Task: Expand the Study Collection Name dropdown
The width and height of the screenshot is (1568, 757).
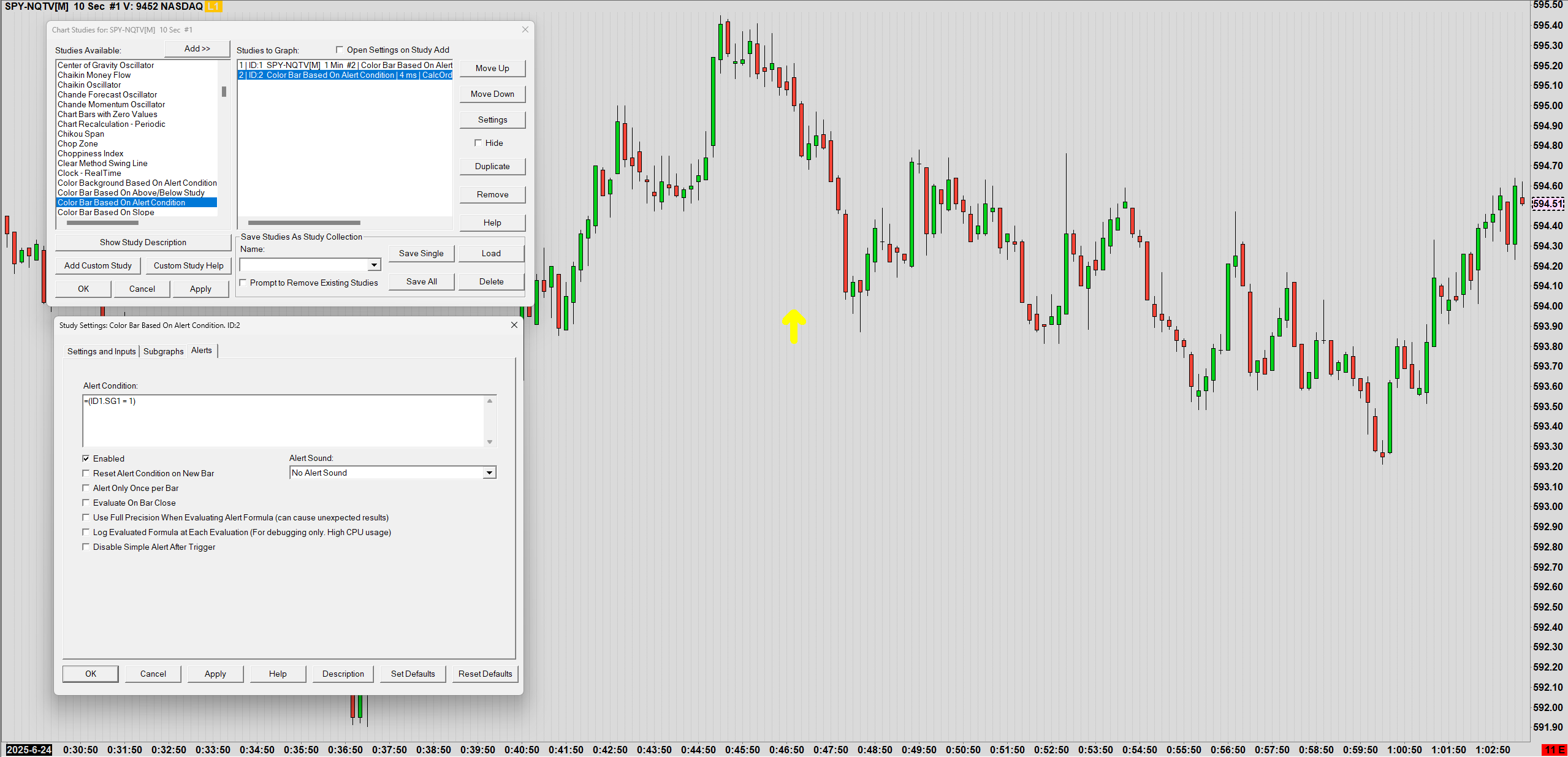Action: tap(374, 265)
